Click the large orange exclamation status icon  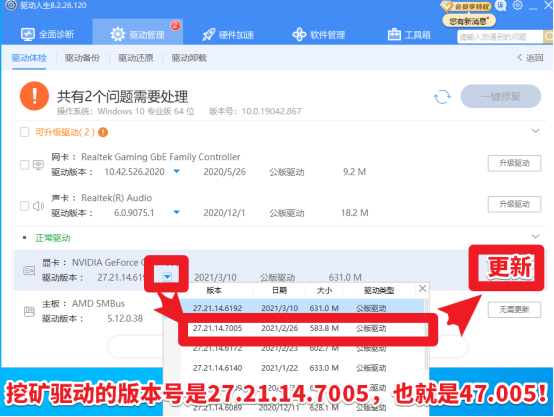tap(34, 96)
